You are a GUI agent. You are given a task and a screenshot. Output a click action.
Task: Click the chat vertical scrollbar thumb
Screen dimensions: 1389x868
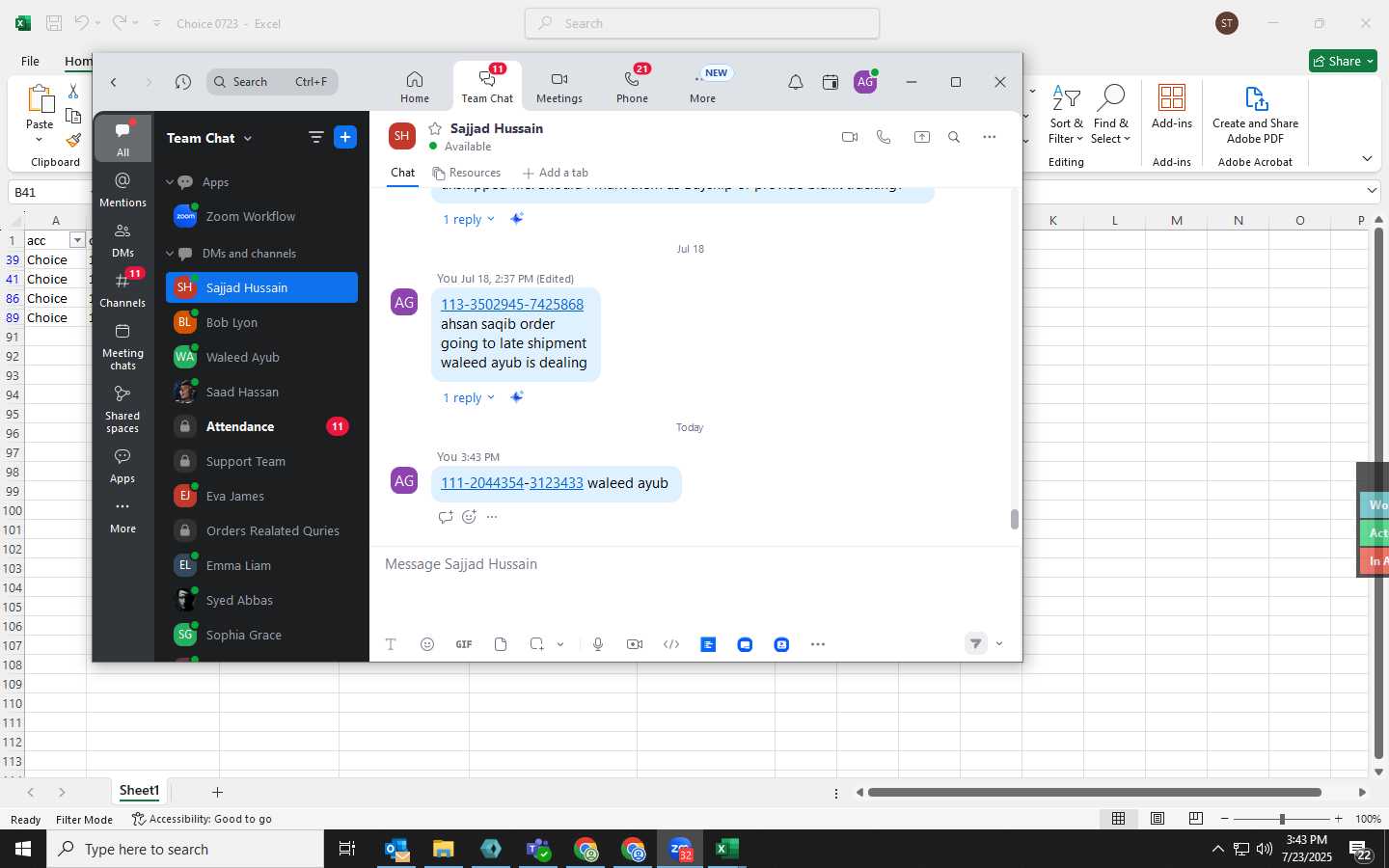click(1014, 519)
